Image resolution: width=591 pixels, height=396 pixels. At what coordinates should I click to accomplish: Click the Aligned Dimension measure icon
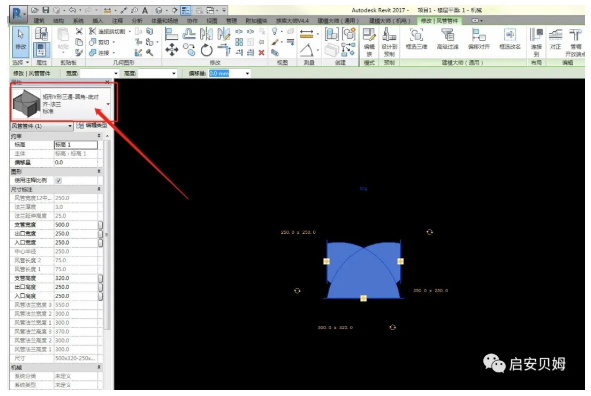tap(306, 34)
